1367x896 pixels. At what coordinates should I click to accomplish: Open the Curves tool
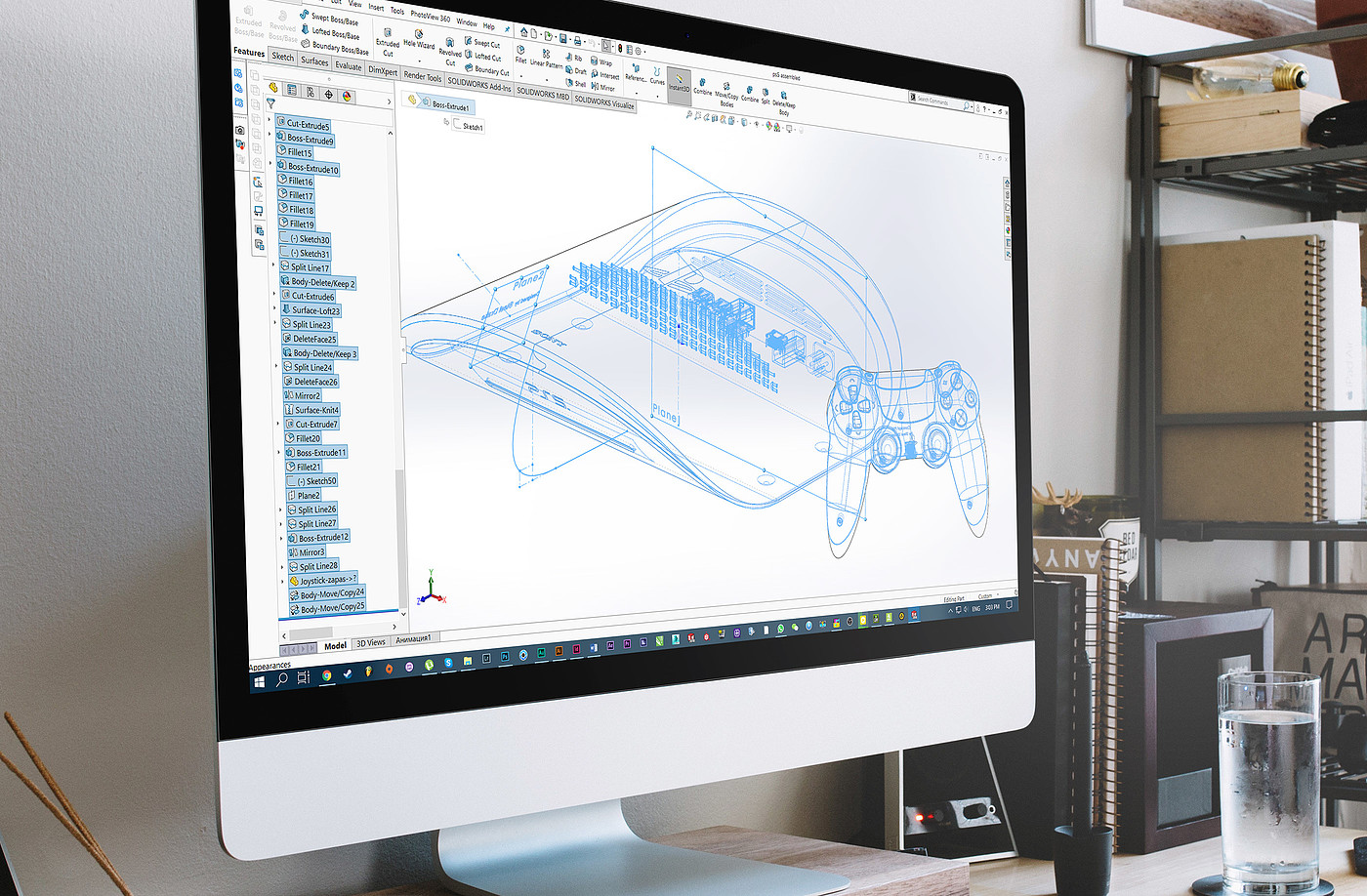657,76
